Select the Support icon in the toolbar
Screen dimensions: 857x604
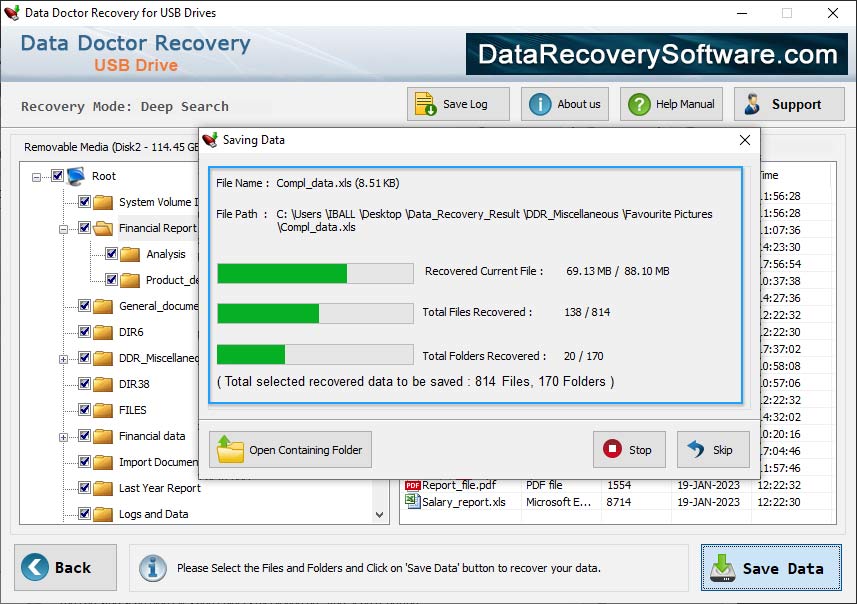[x=752, y=103]
